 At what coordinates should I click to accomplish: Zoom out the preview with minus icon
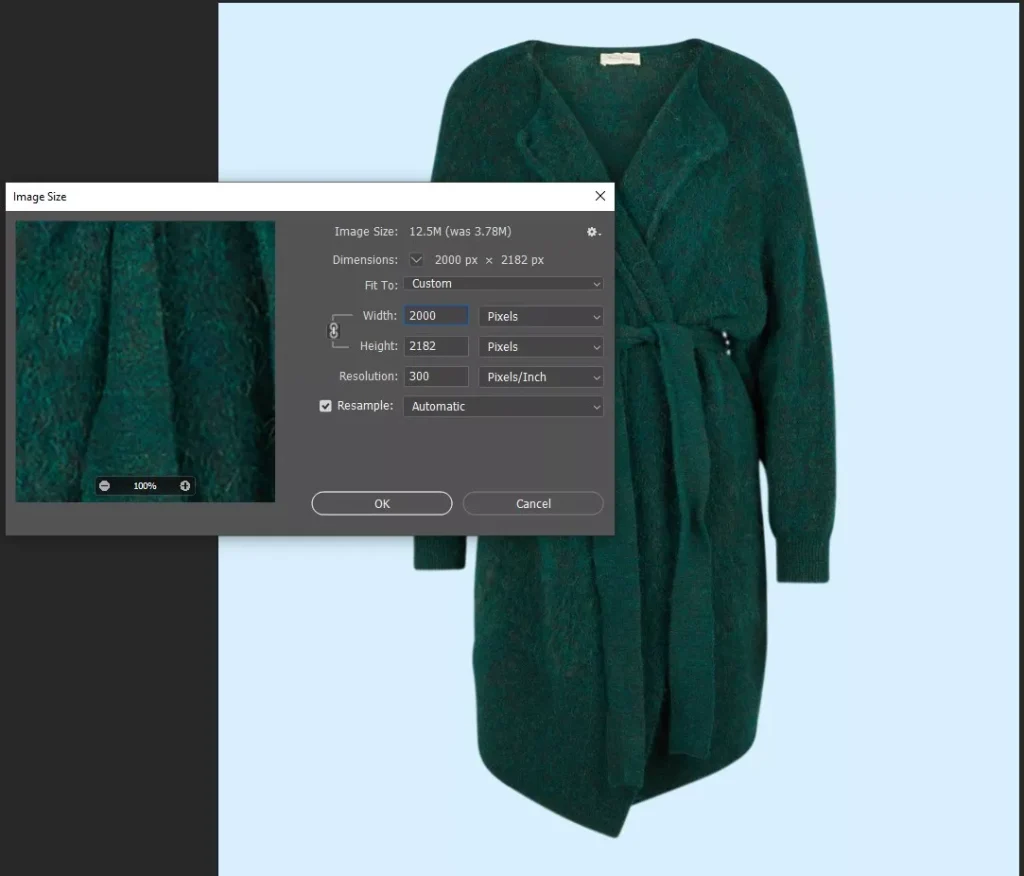(x=105, y=486)
